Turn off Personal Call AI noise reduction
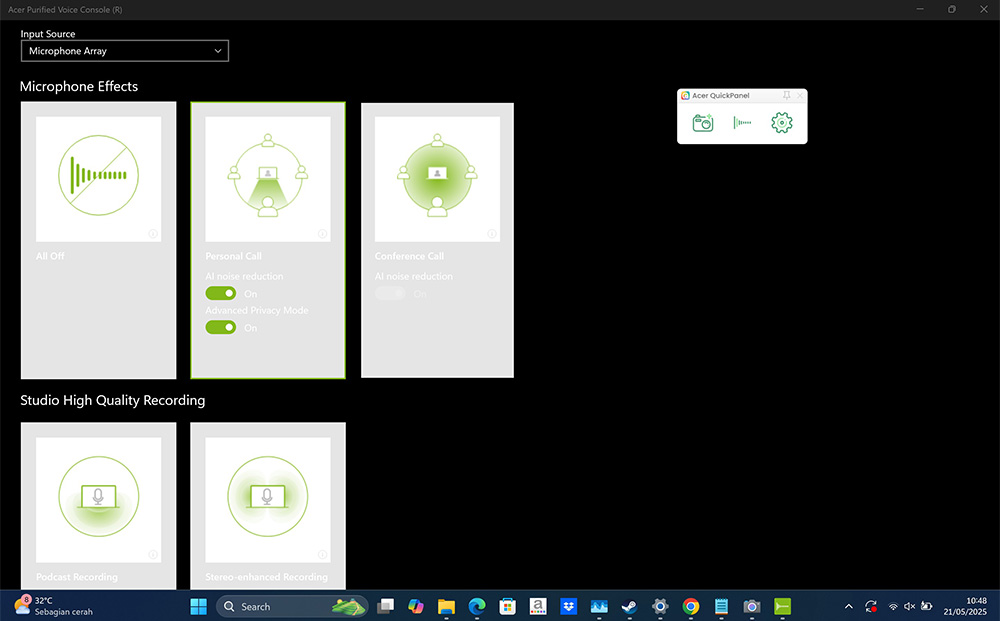 coord(221,293)
